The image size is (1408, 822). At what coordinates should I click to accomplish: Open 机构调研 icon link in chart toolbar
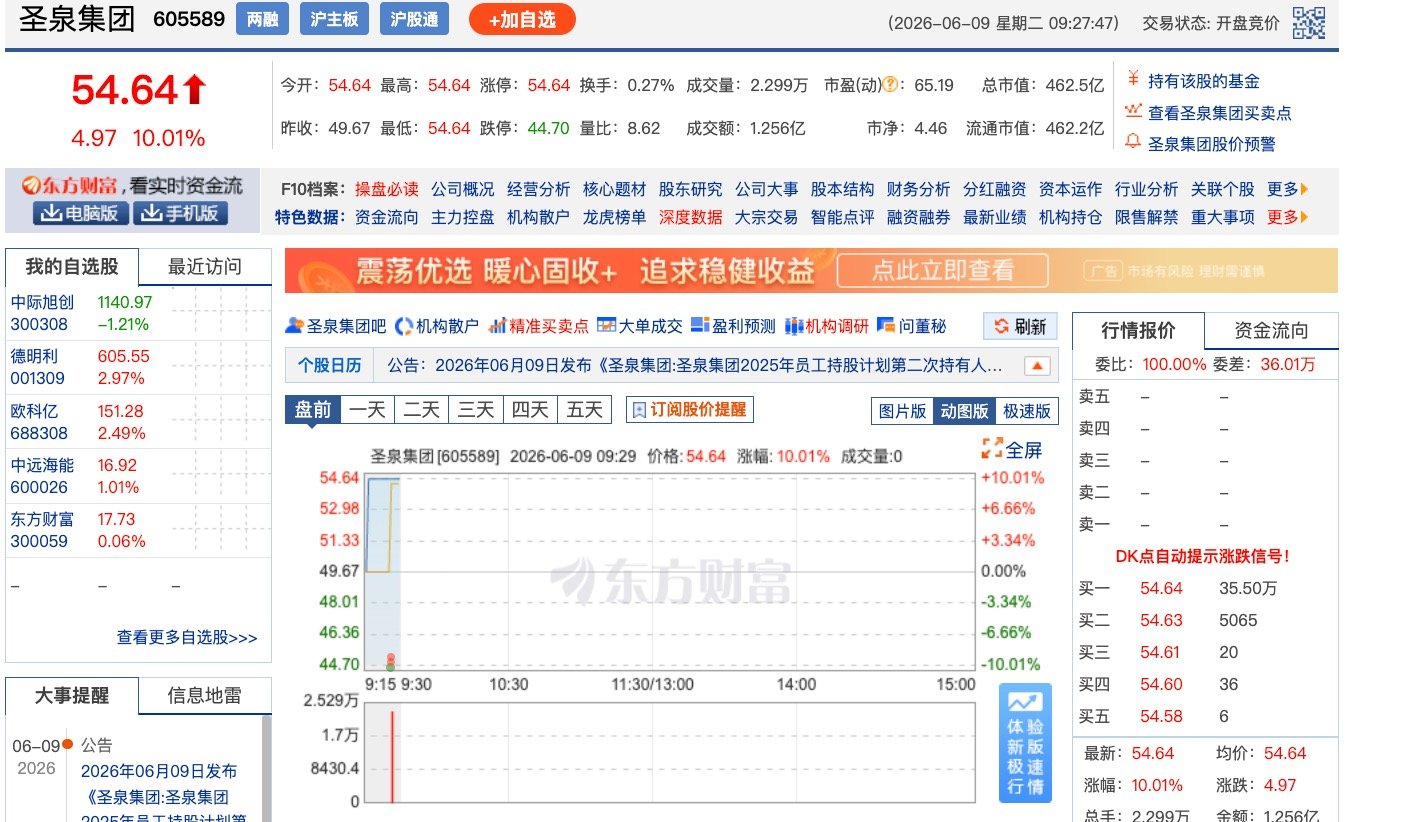[827, 326]
